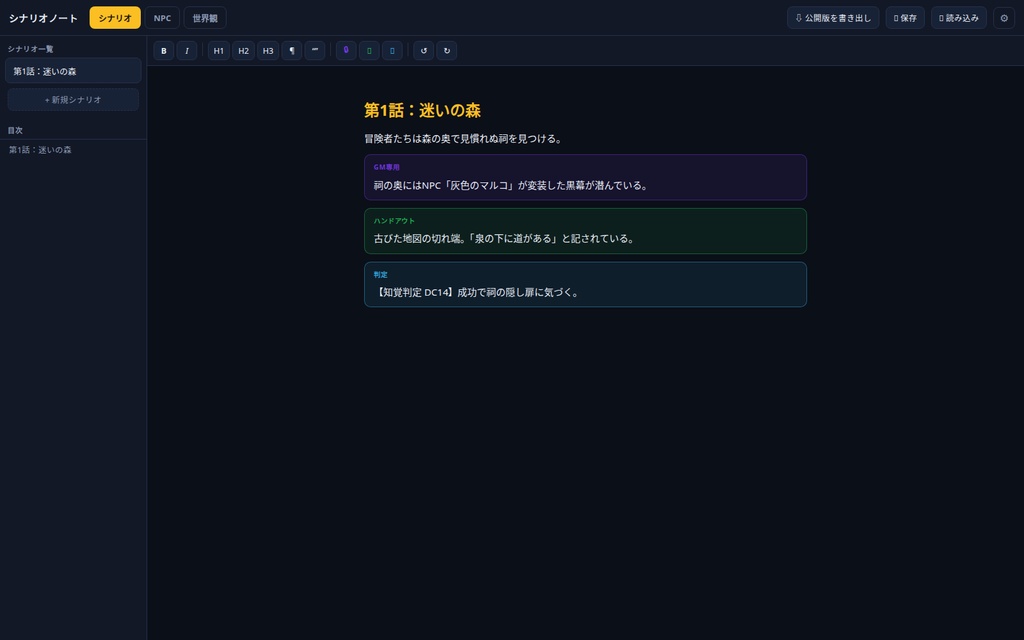This screenshot has height=640, width=1024.
Task: Click the GM専用 block label
Action: tap(387, 167)
